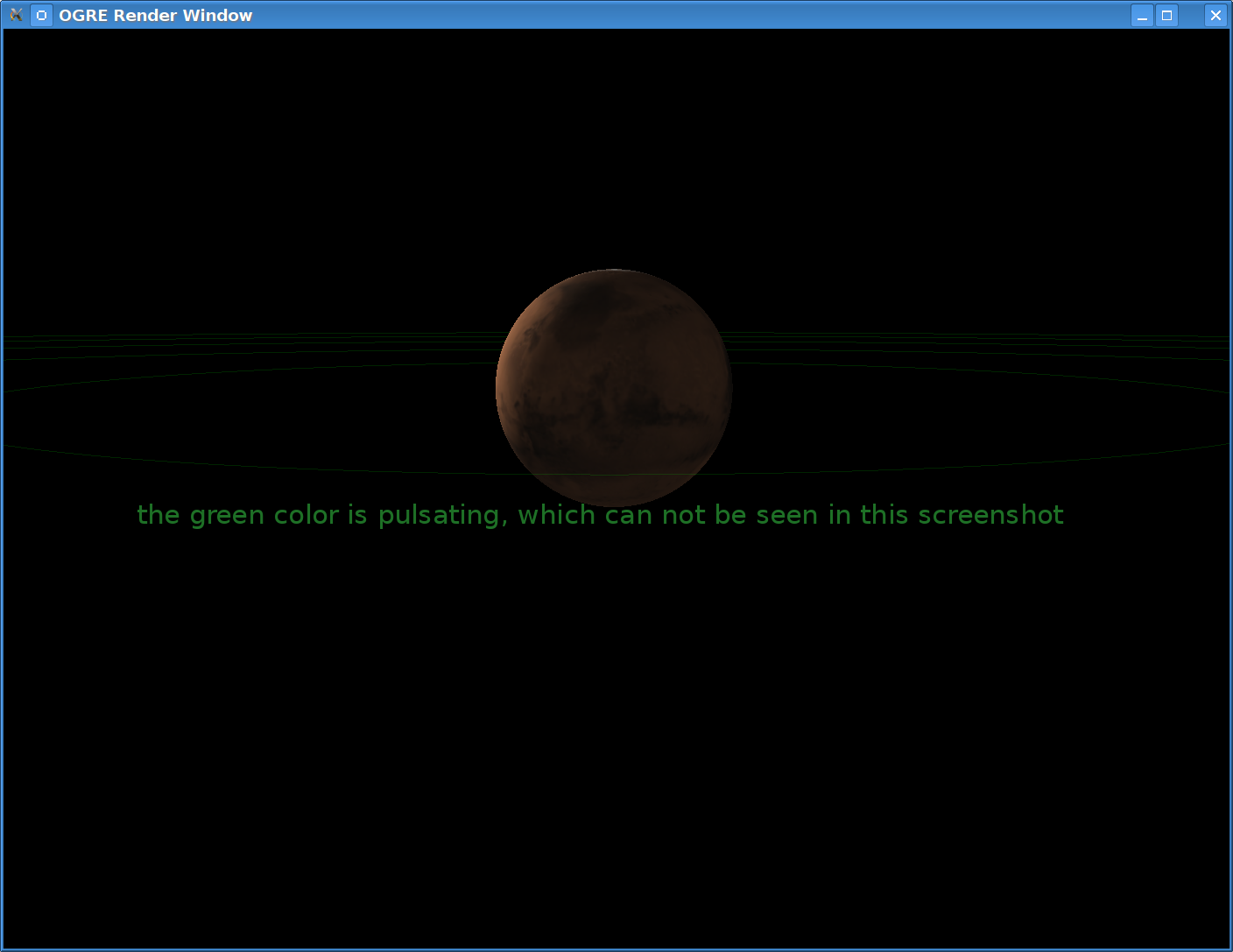Minimize the OGRE Render Window
This screenshot has height=952, width=1233.
pos(1142,15)
